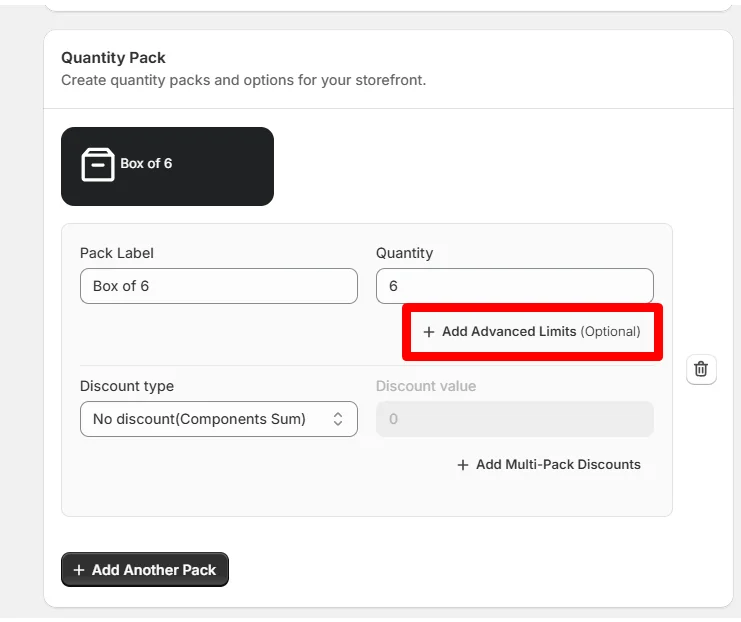Image resolution: width=741 pixels, height=622 pixels.
Task: Click the Discount value label
Action: (x=426, y=386)
